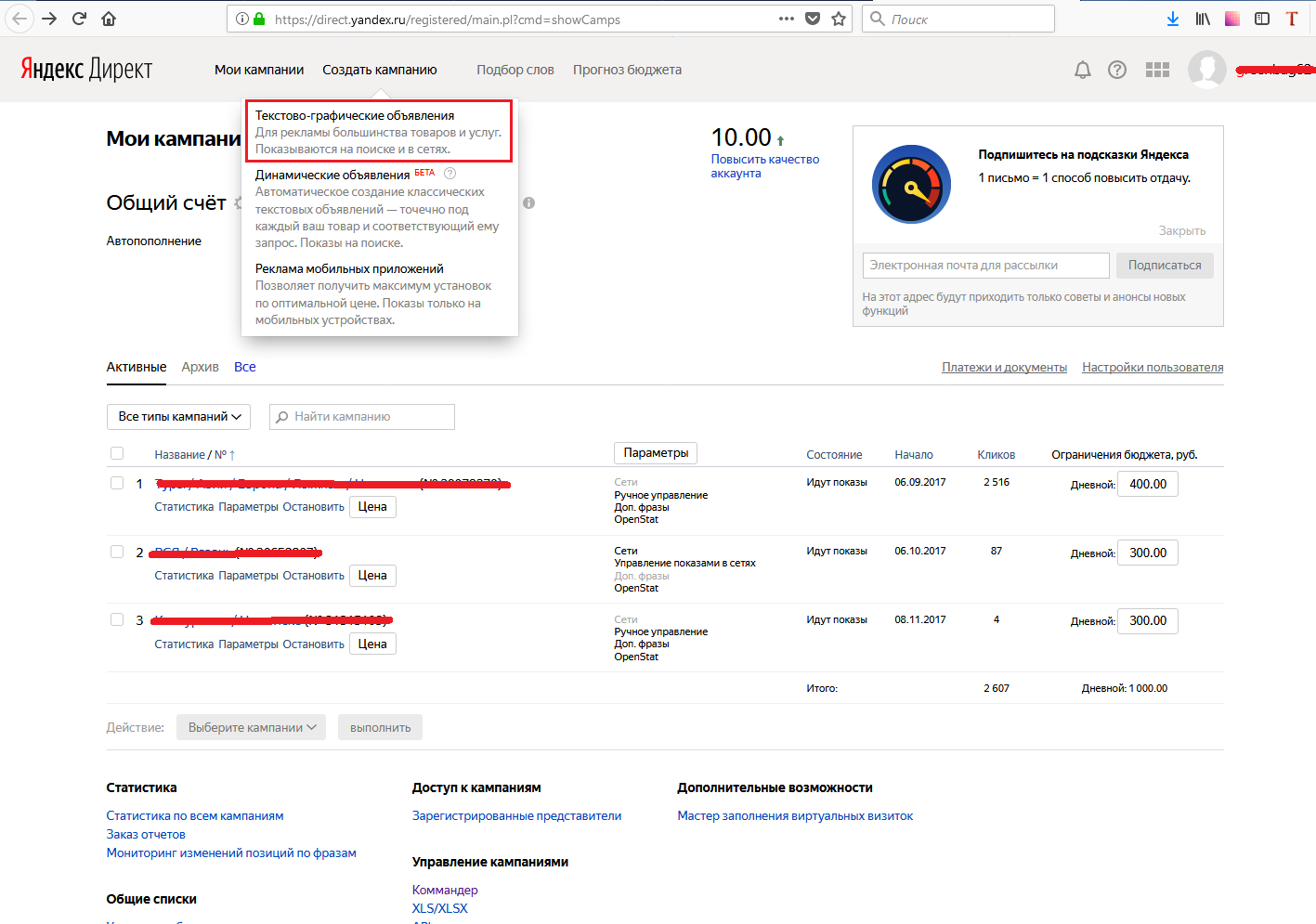Open the page actions three-dot menu

coord(787,19)
